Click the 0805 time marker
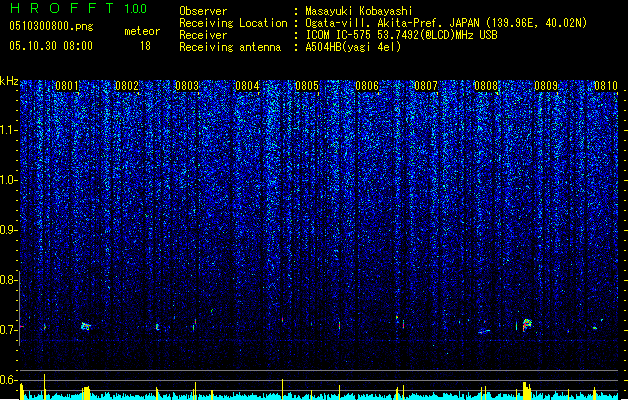 307,86
